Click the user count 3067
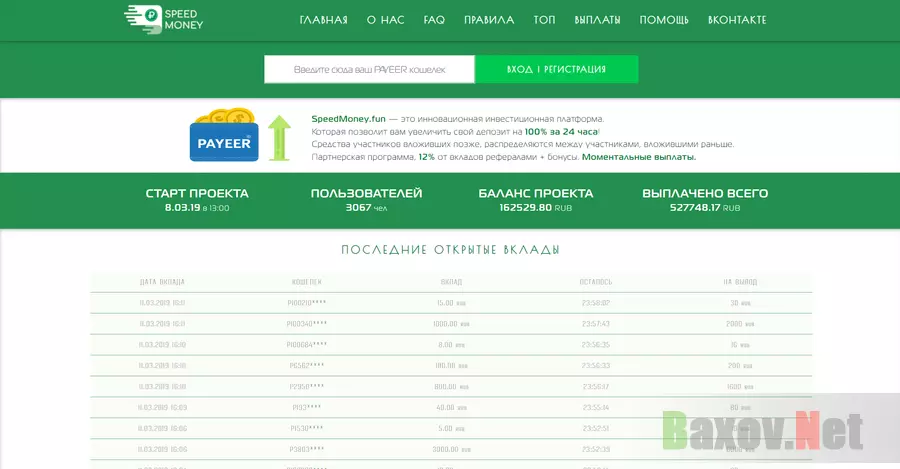 [x=359, y=208]
